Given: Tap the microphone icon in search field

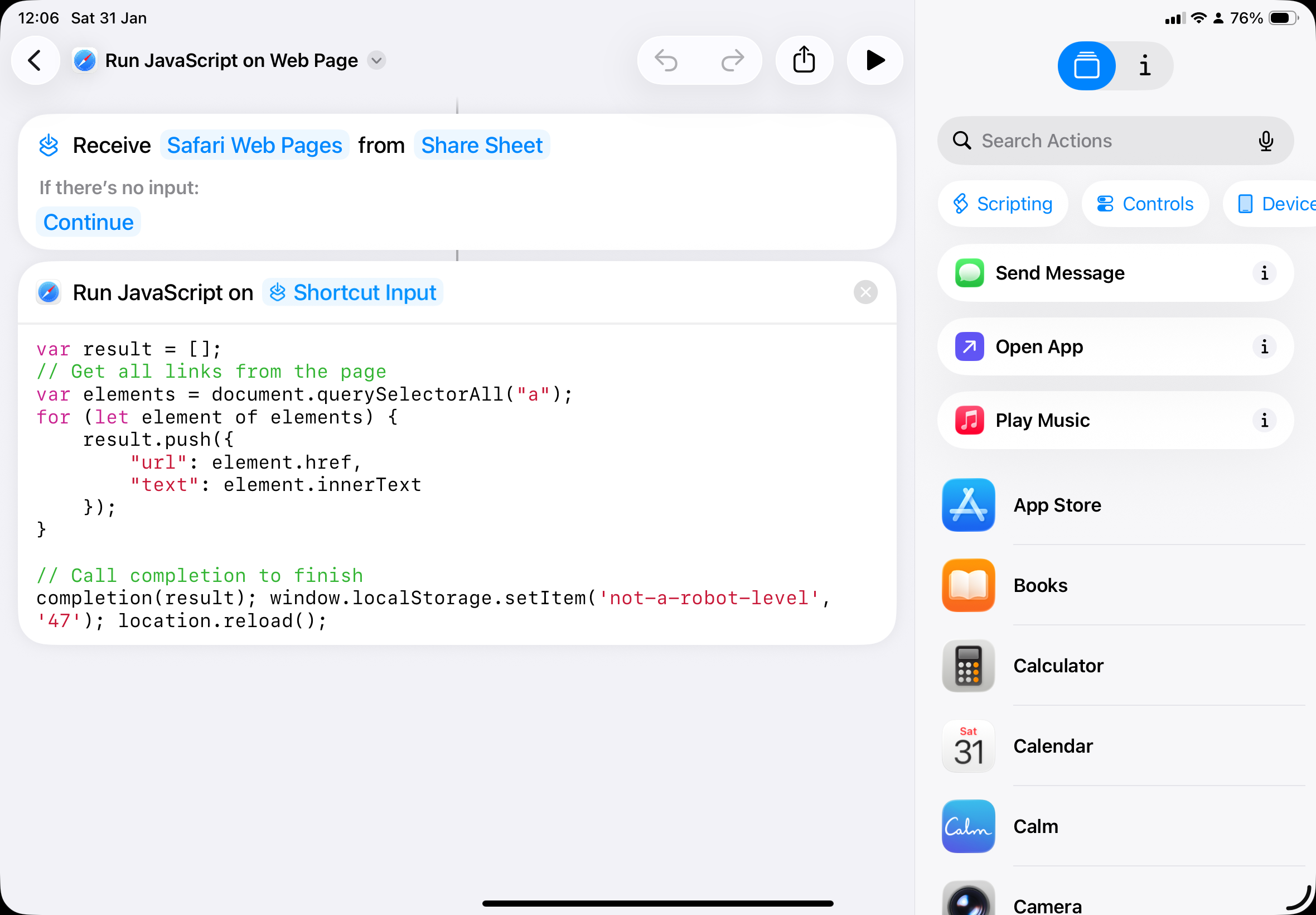Looking at the screenshot, I should [x=1266, y=141].
